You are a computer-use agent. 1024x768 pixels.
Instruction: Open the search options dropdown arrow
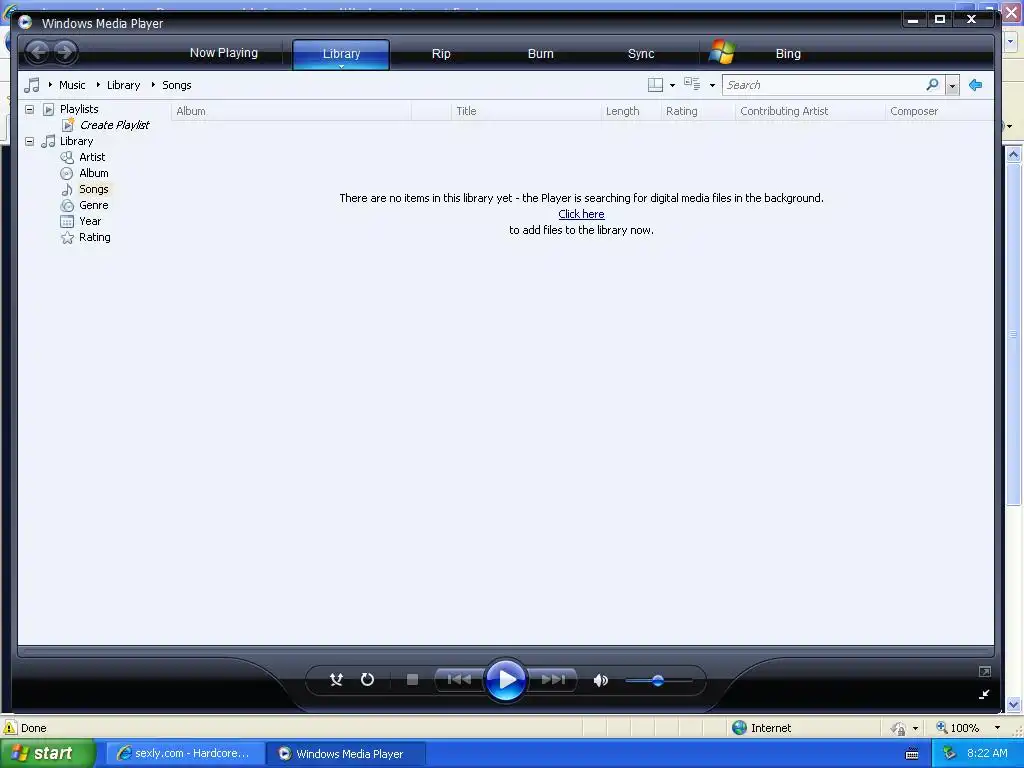[952, 86]
